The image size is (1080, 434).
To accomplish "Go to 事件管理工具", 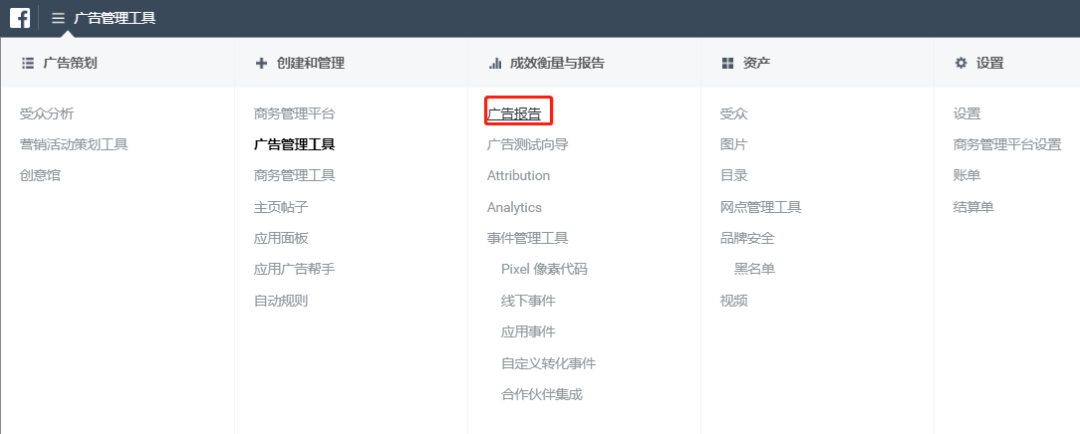I will tap(527, 238).
